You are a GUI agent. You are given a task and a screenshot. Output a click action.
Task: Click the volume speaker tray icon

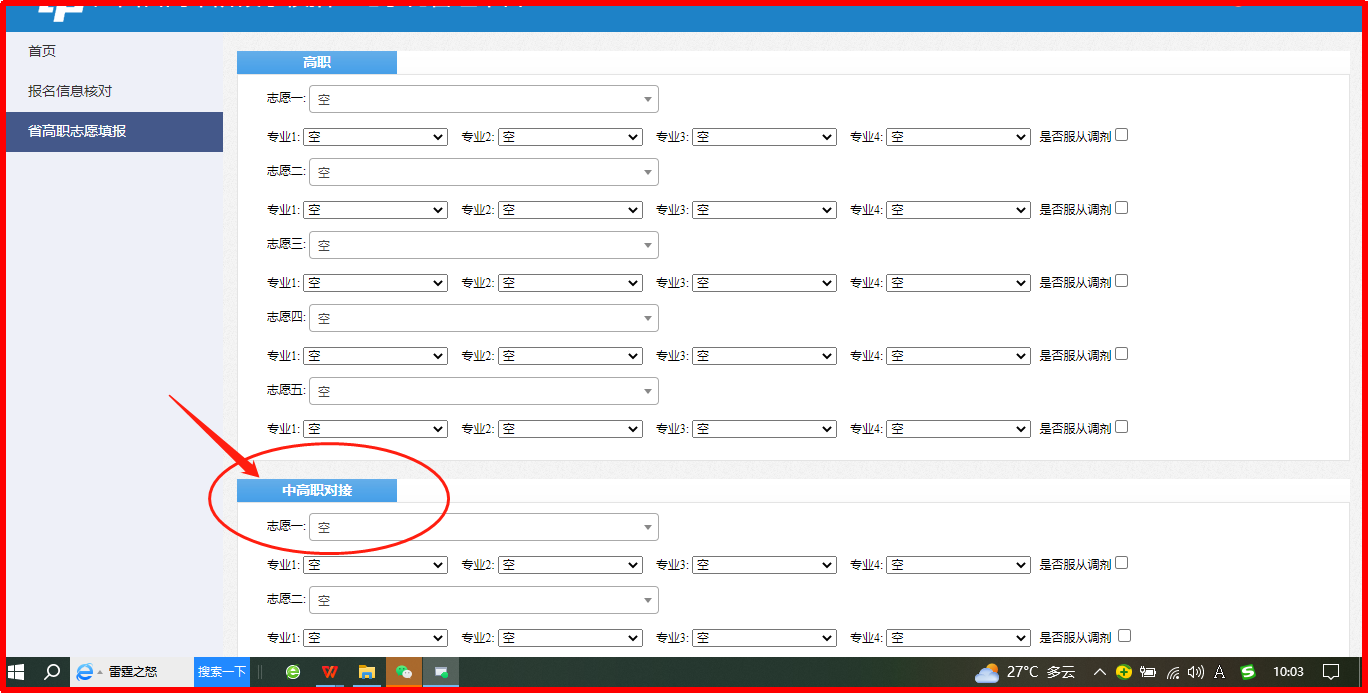pyautogui.click(x=1196, y=672)
